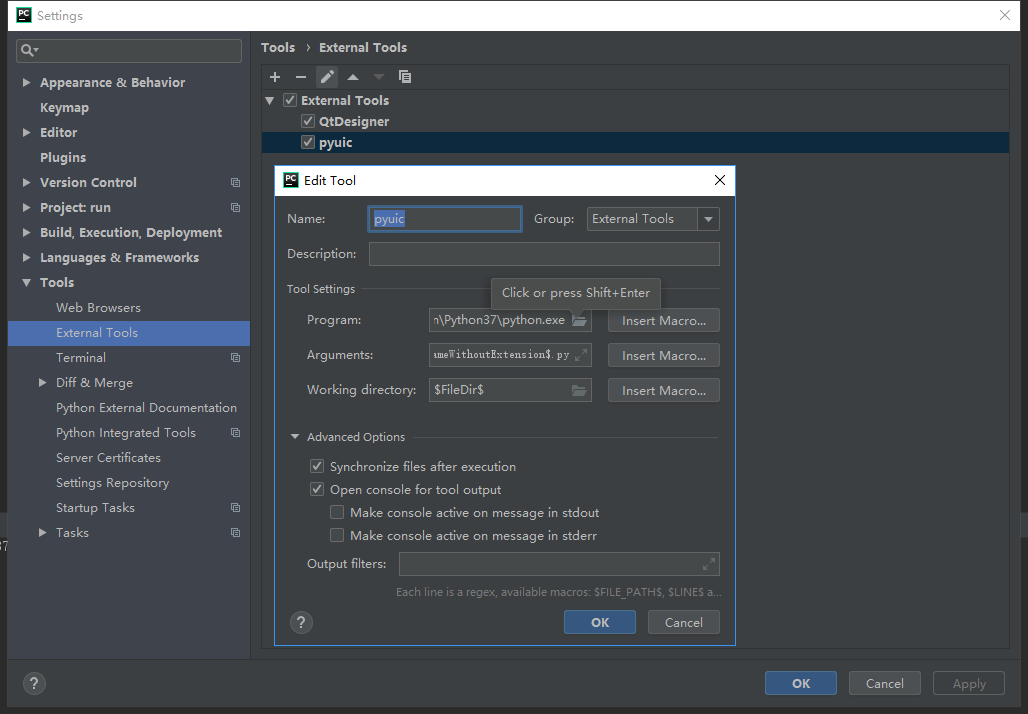Expand Build, Execution, Deployment node
Viewport: 1028px width, 714px height.
[26, 232]
